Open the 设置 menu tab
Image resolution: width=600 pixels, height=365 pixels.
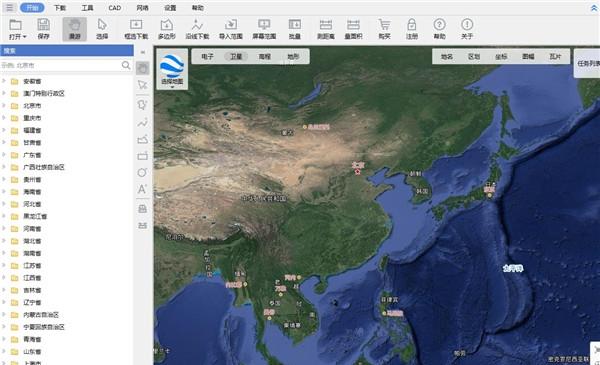[170, 8]
